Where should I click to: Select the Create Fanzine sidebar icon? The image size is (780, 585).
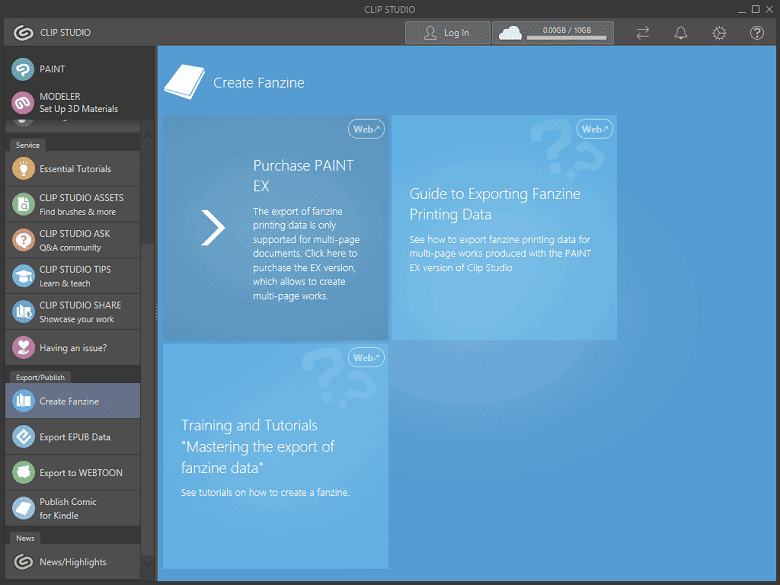pyautogui.click(x=23, y=400)
